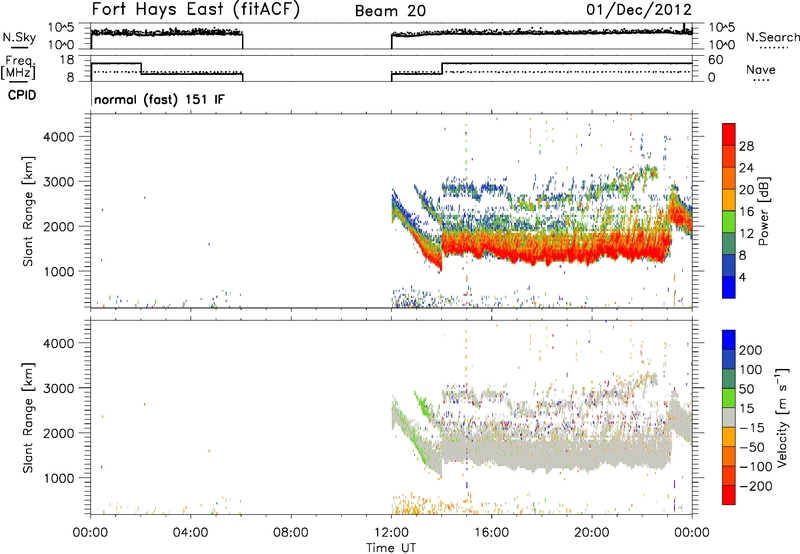Click 'normal (fast) 151 IF' text

(x=159, y=99)
